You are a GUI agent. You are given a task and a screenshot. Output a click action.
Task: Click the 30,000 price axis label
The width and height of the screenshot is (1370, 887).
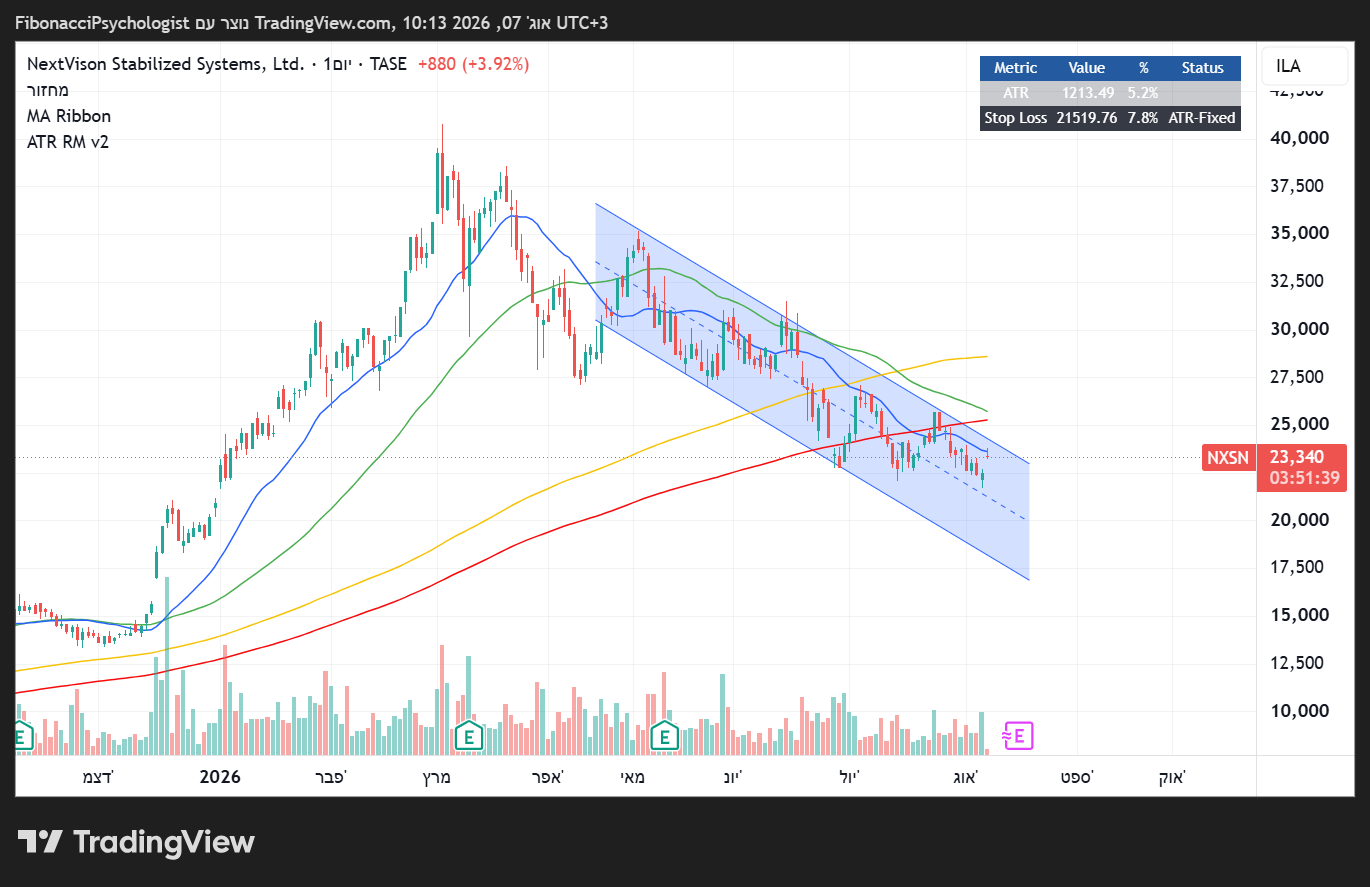tap(1298, 329)
